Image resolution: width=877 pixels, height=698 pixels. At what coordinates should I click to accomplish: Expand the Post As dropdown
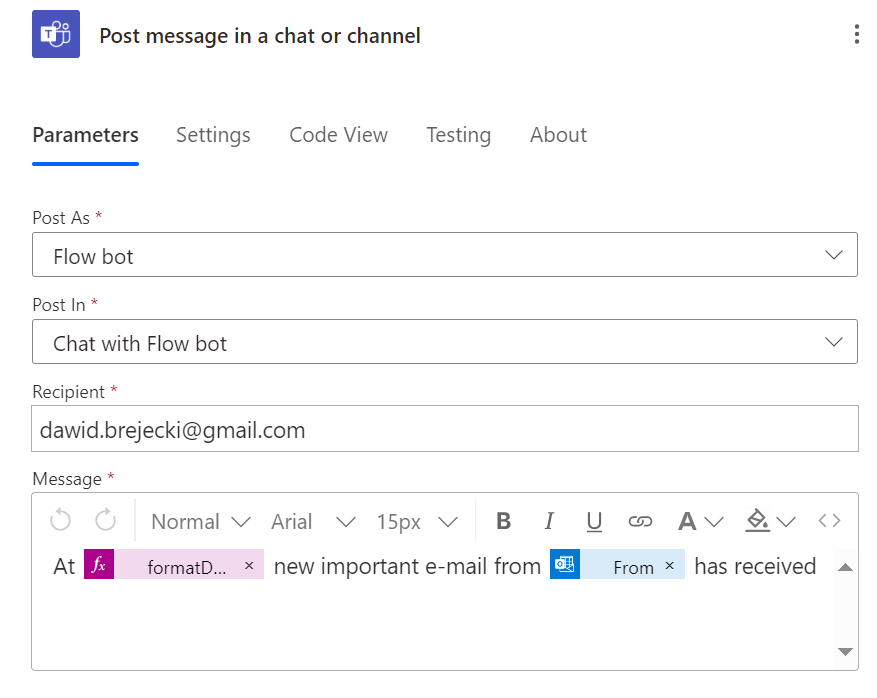[444, 255]
